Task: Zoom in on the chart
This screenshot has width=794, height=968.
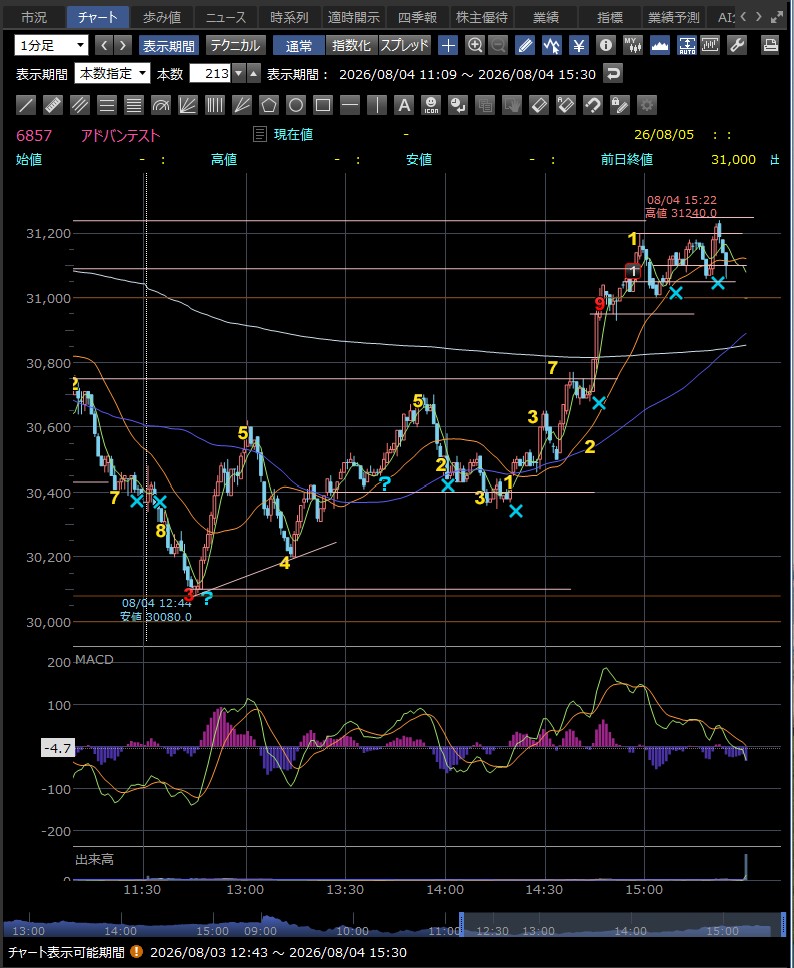Action: click(x=475, y=45)
